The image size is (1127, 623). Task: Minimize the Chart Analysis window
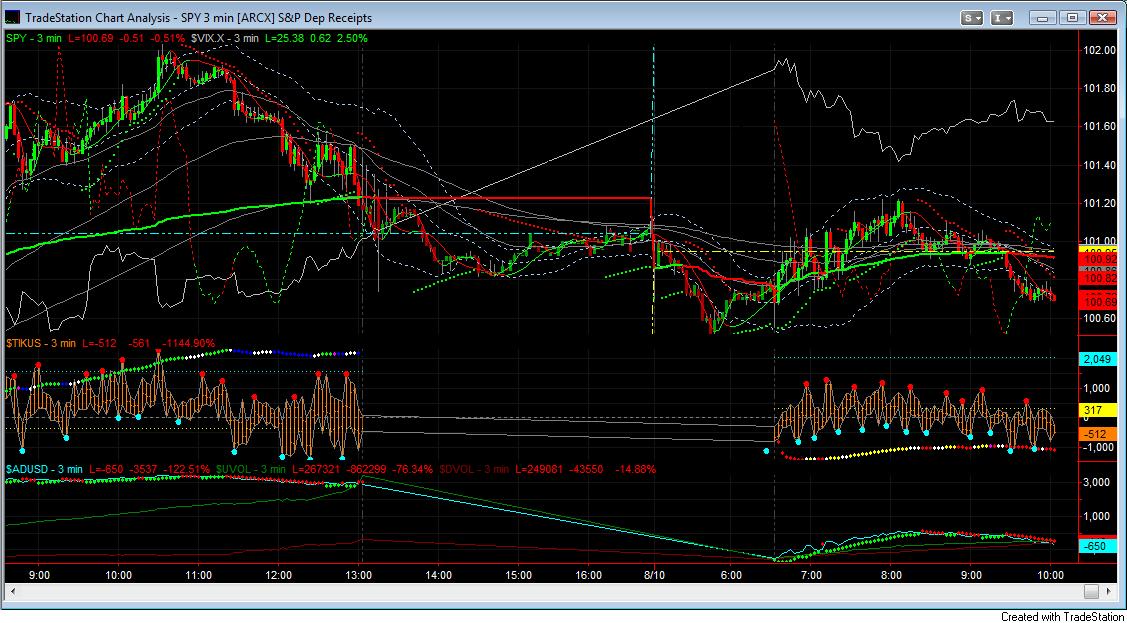click(x=1044, y=17)
